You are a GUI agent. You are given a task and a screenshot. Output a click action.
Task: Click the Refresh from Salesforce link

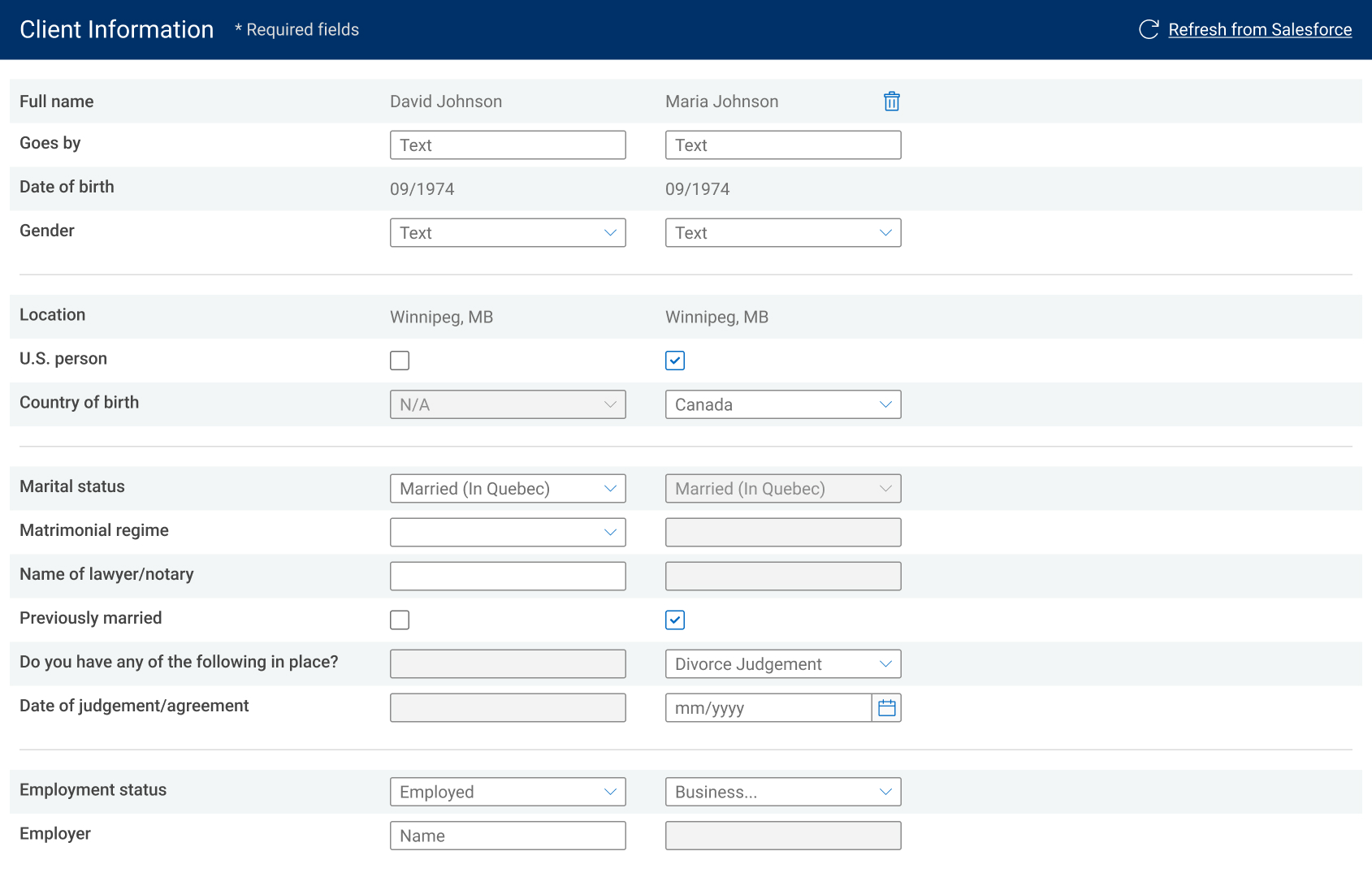[x=1260, y=30]
